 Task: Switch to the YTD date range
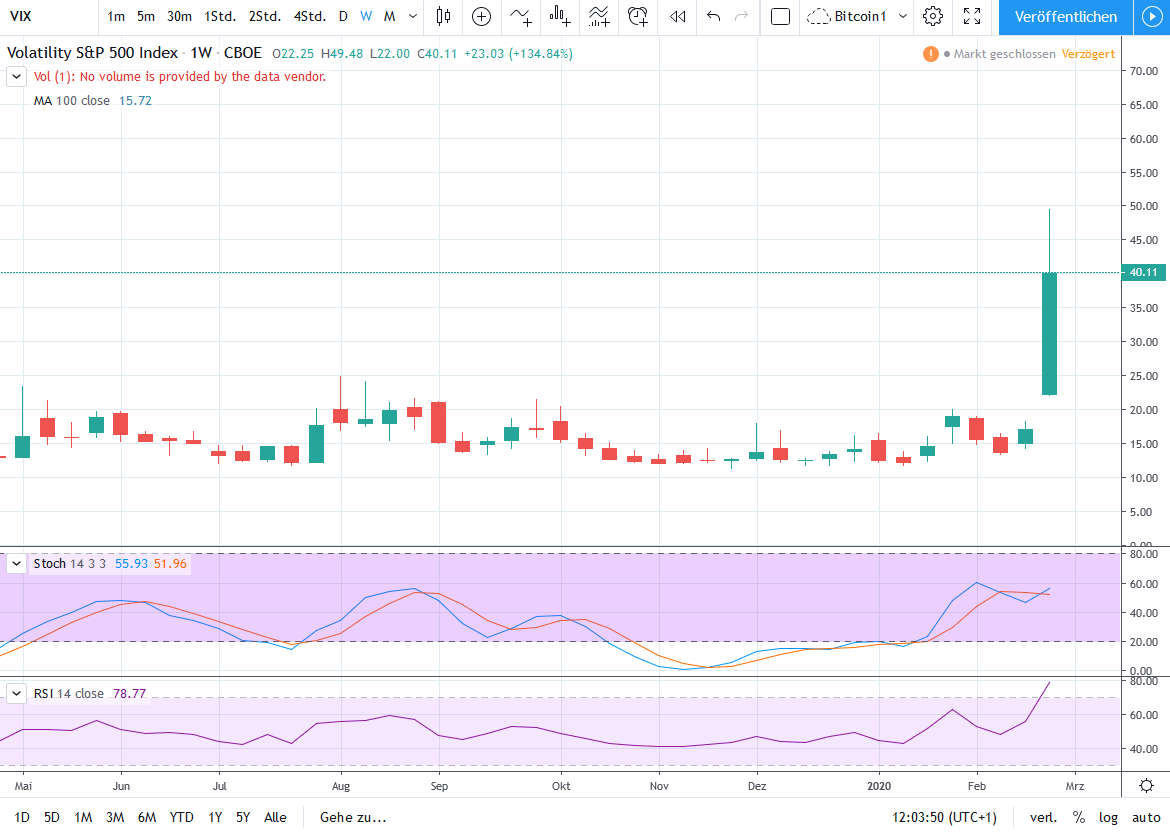pos(181,817)
